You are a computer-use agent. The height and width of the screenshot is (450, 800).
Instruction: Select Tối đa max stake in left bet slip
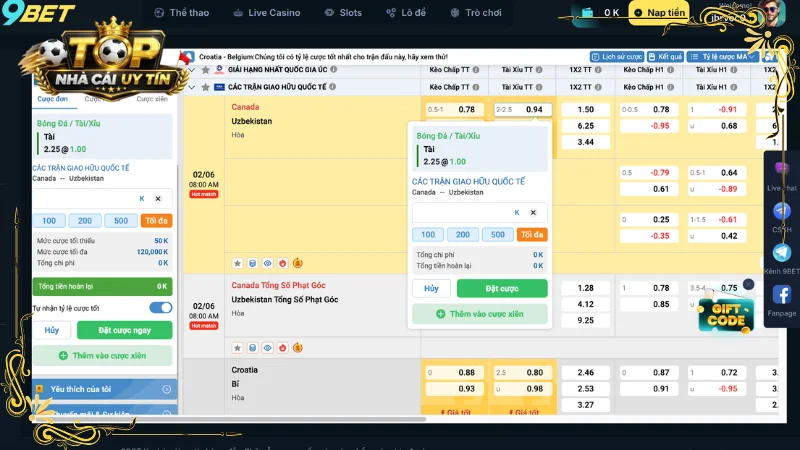[156, 221]
